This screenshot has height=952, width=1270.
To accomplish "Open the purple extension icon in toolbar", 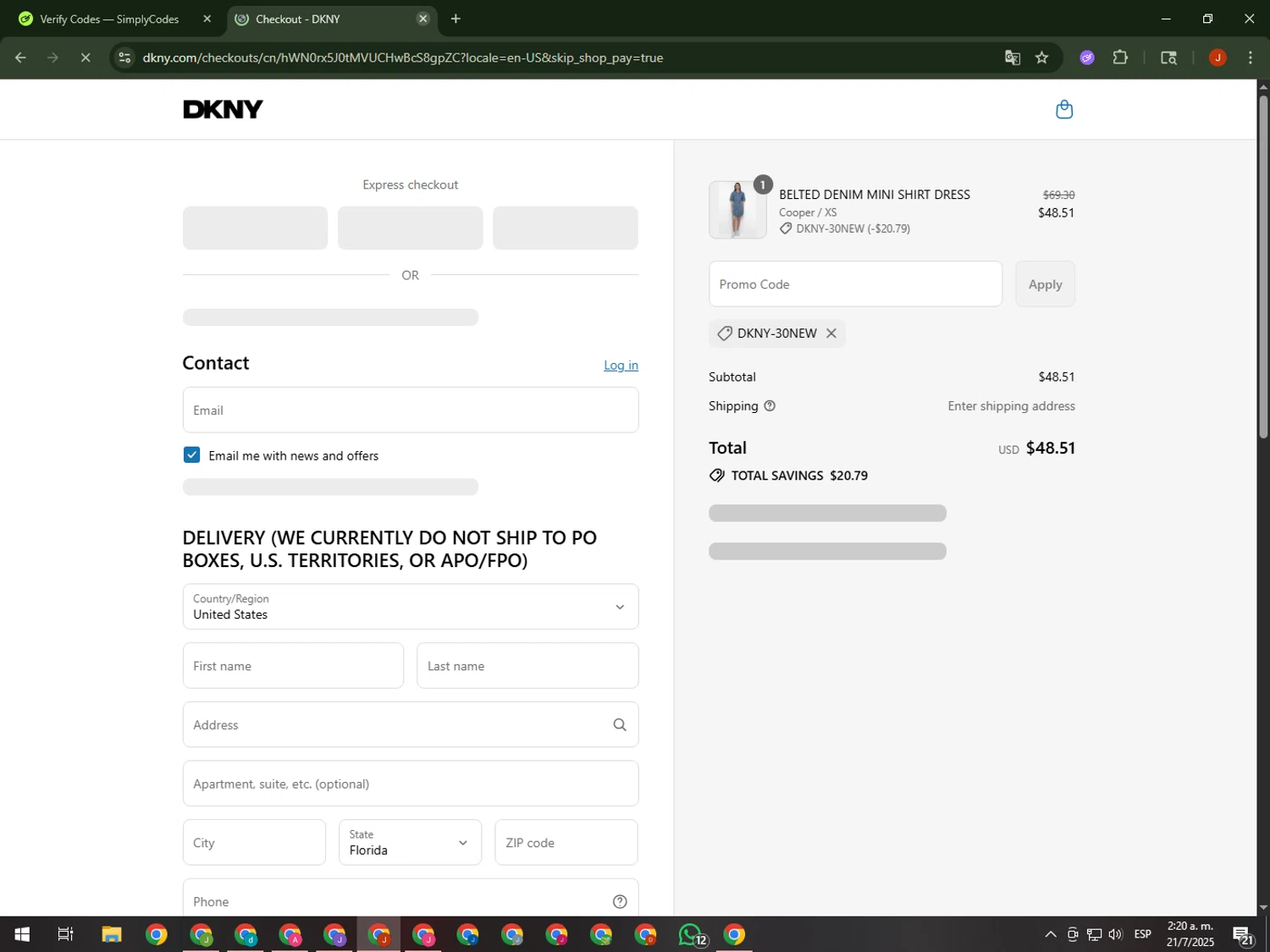I will pos(1087,58).
